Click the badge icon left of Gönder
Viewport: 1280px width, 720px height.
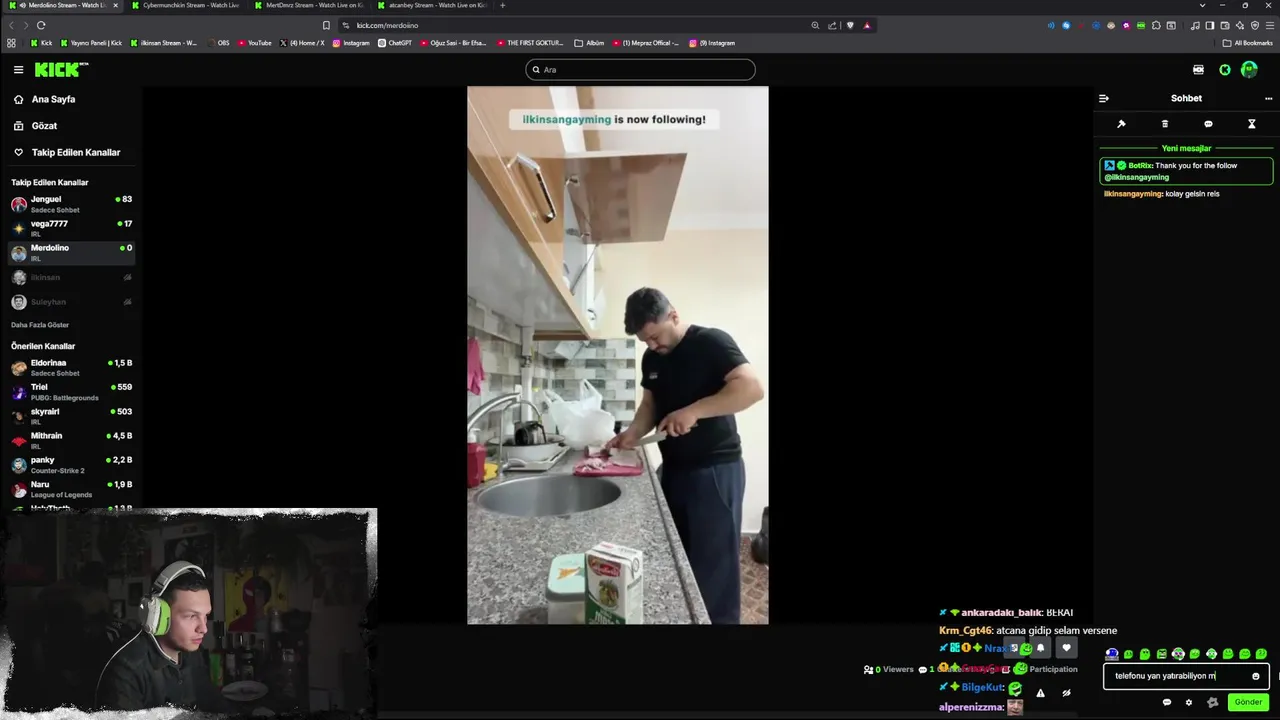[1212, 702]
